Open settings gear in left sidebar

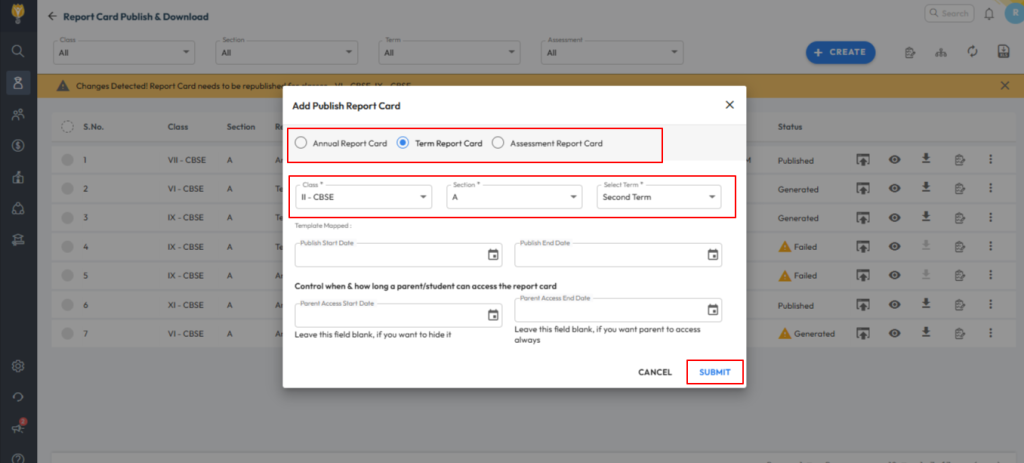click(18, 366)
